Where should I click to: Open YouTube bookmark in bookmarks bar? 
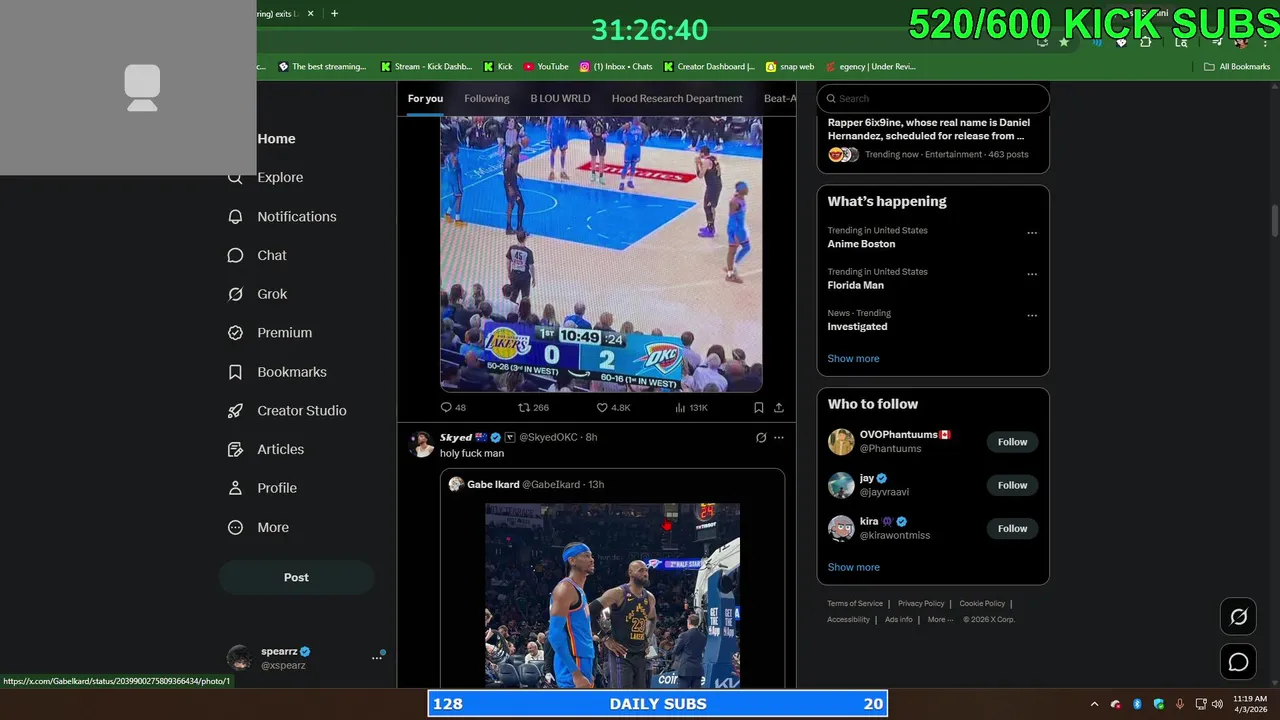pos(546,67)
